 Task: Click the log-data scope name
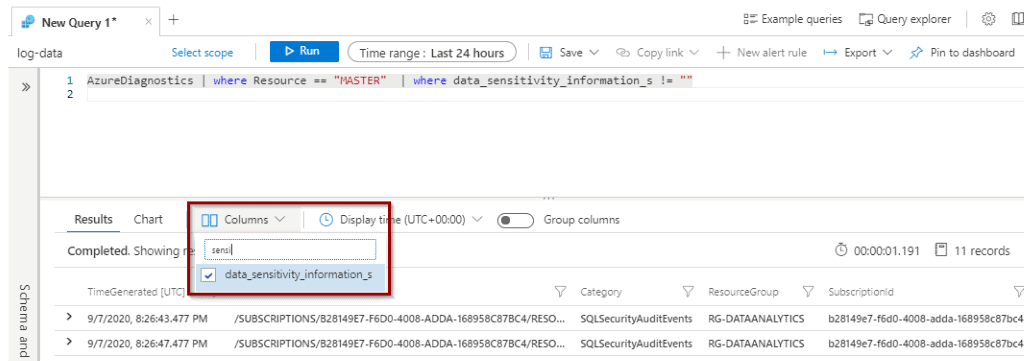coord(40,53)
